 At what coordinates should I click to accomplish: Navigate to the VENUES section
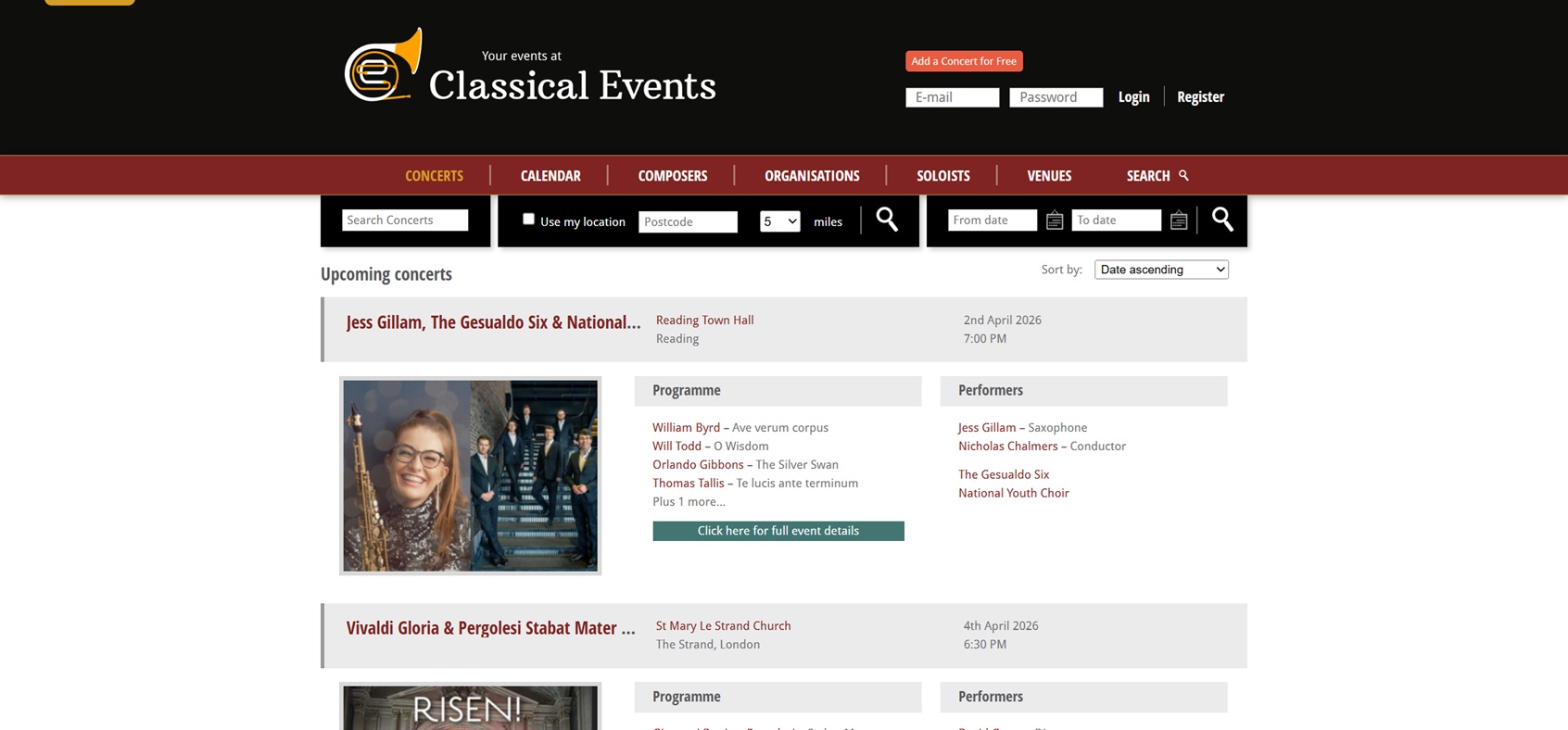click(x=1048, y=175)
